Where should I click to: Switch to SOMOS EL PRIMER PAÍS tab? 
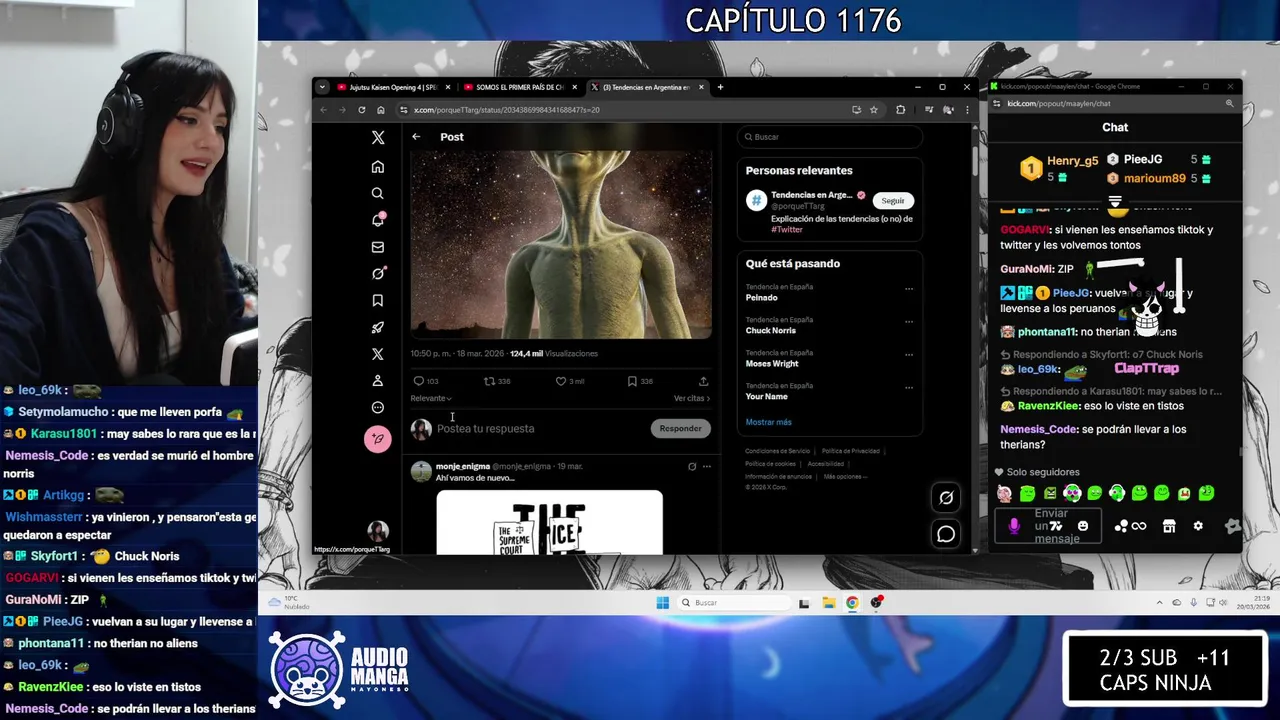pos(520,87)
